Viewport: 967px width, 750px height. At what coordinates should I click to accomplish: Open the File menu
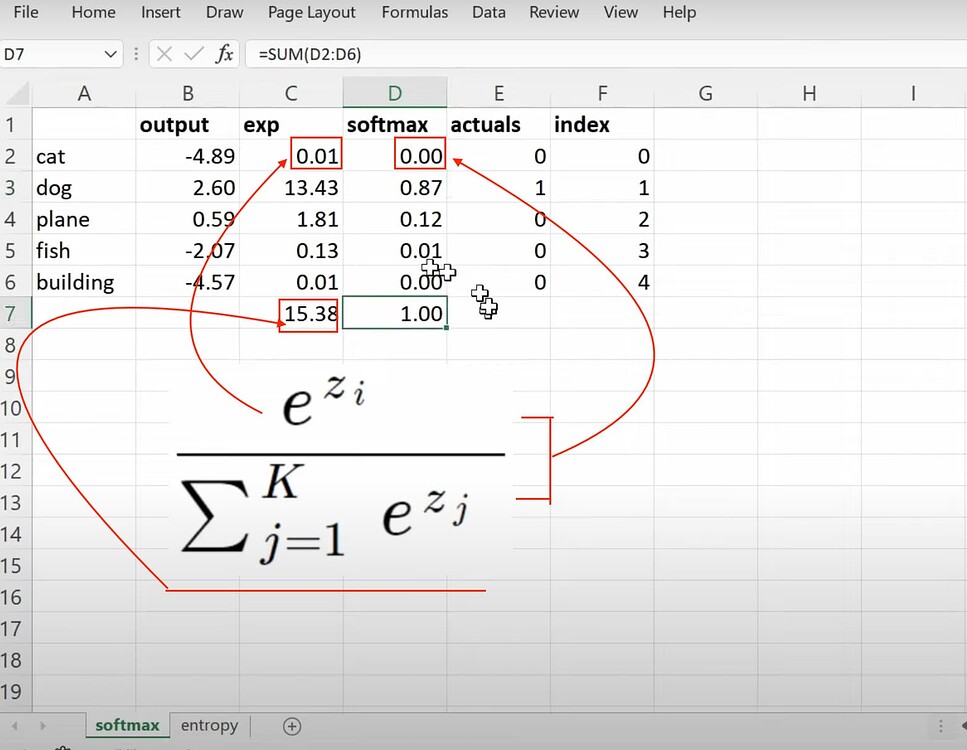pos(25,13)
